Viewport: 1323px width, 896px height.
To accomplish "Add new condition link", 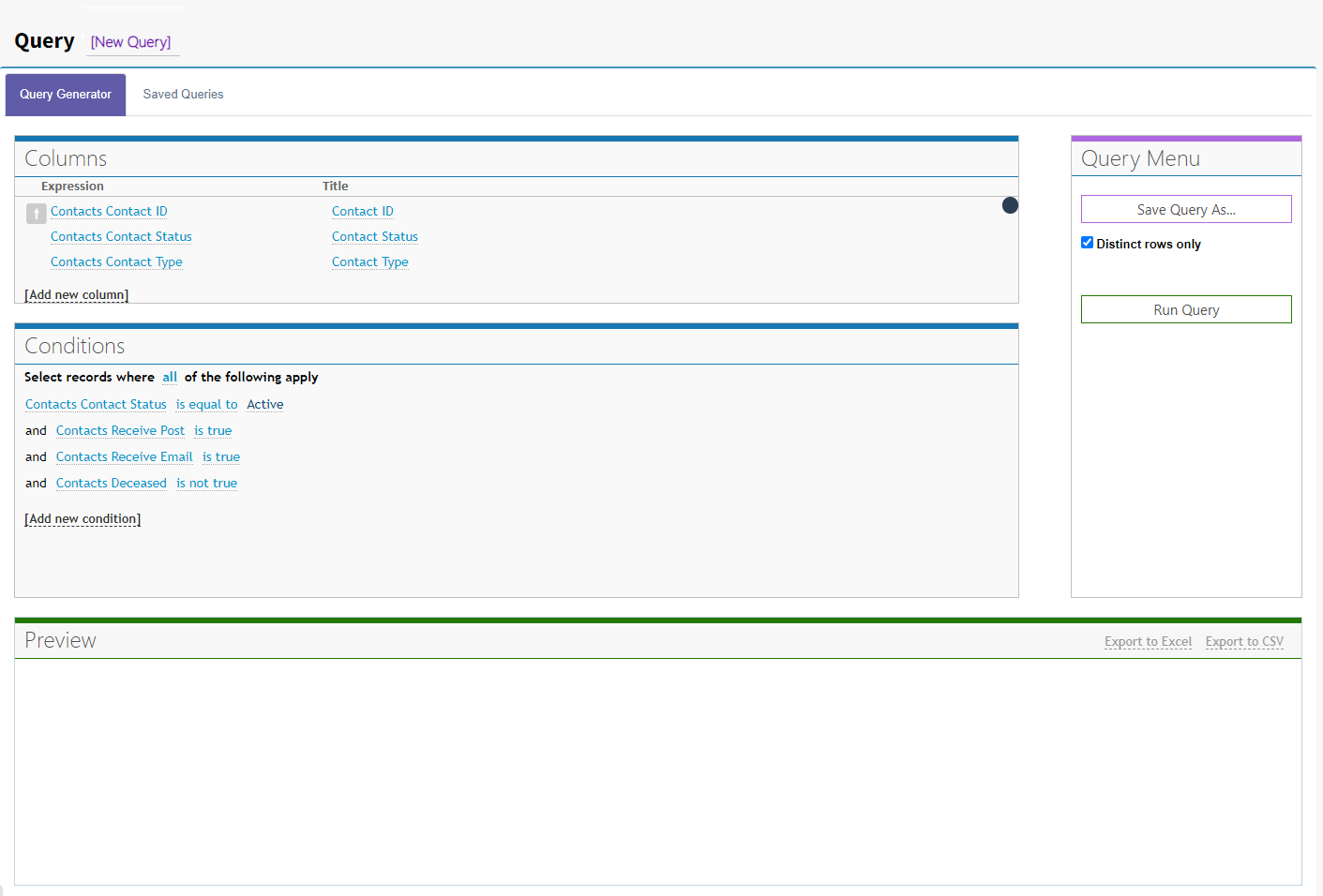I will click(x=83, y=518).
